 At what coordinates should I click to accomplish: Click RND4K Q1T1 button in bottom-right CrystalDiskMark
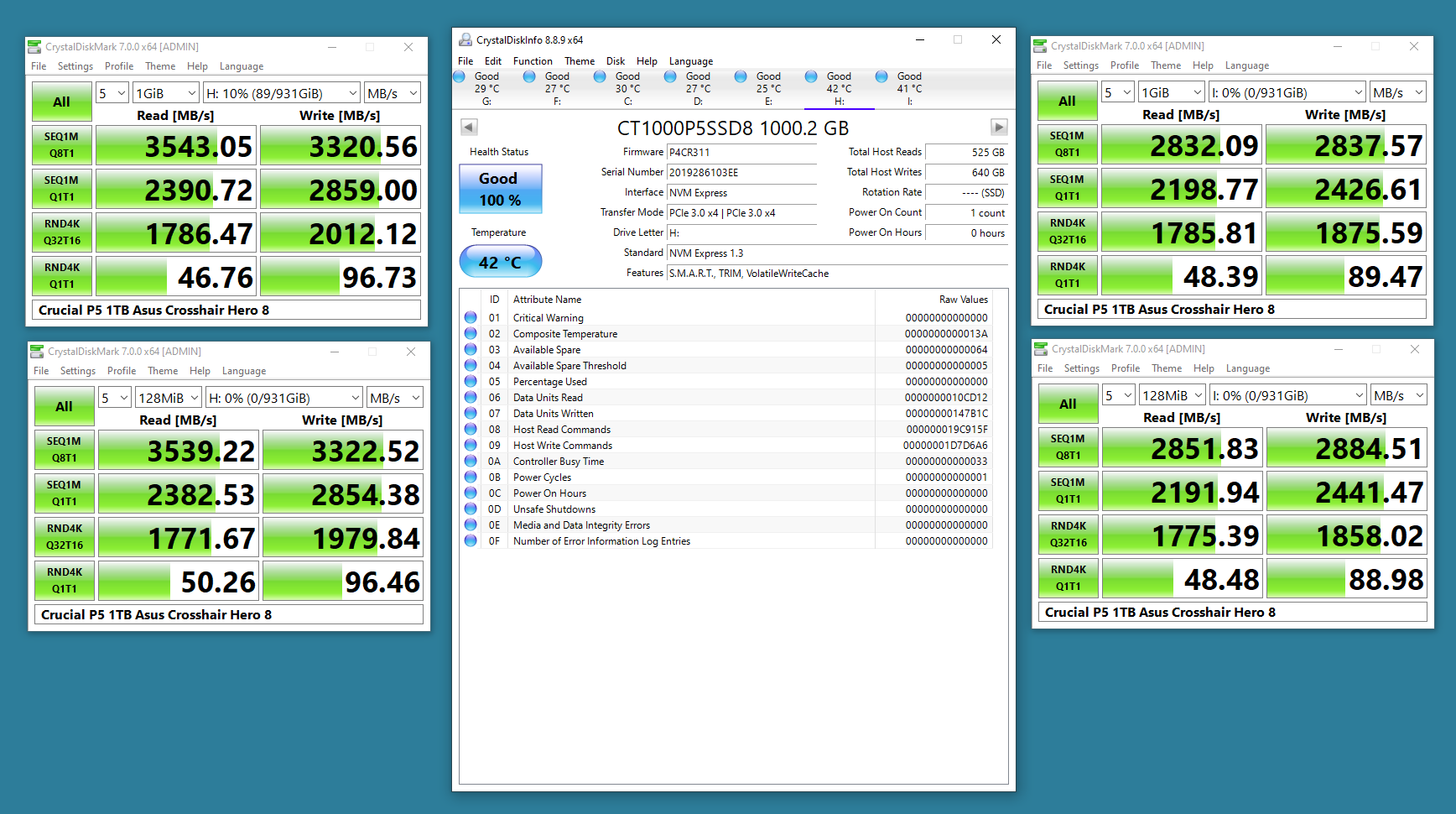pyautogui.click(x=1069, y=577)
